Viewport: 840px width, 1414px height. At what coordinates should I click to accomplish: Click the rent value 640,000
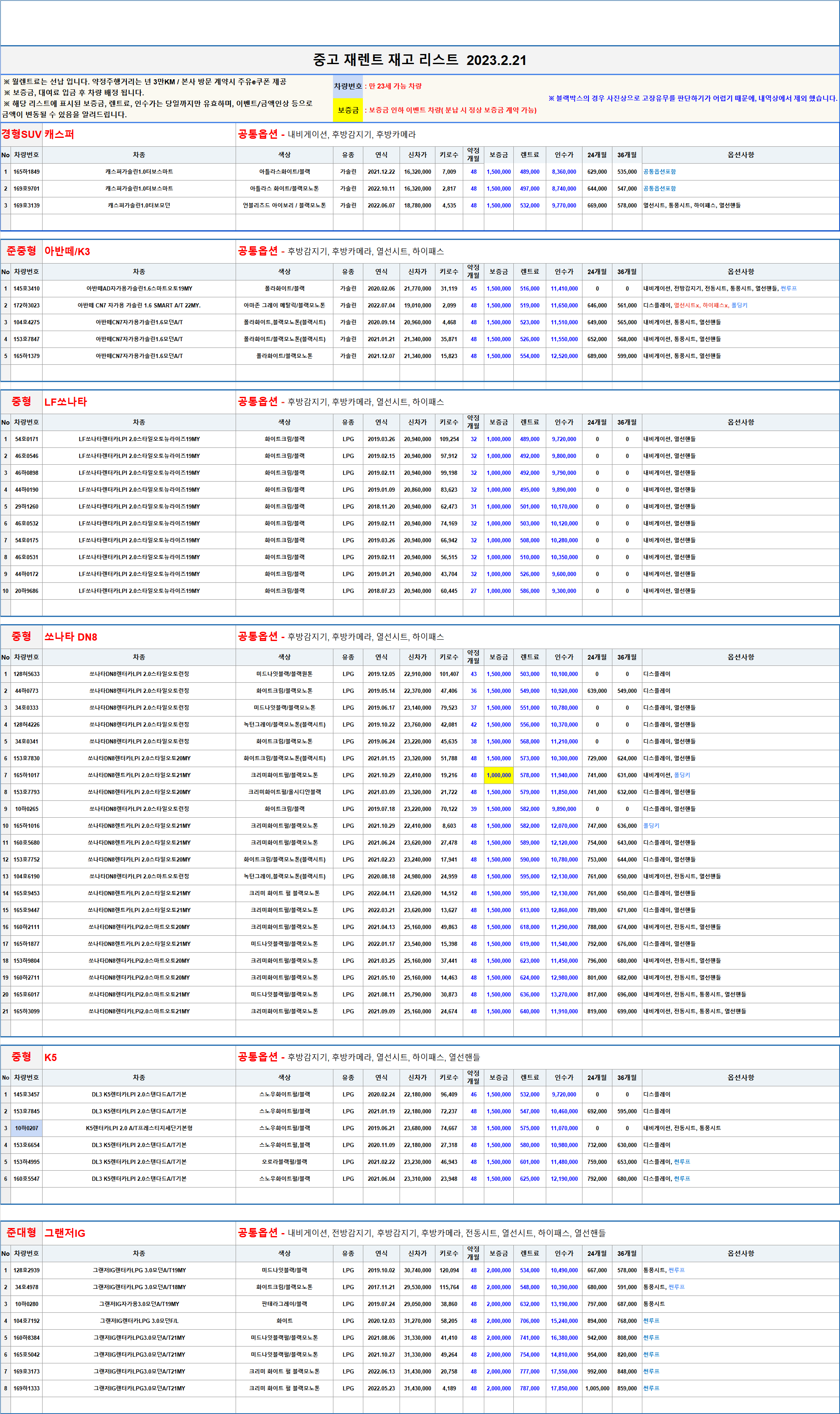(x=530, y=1011)
